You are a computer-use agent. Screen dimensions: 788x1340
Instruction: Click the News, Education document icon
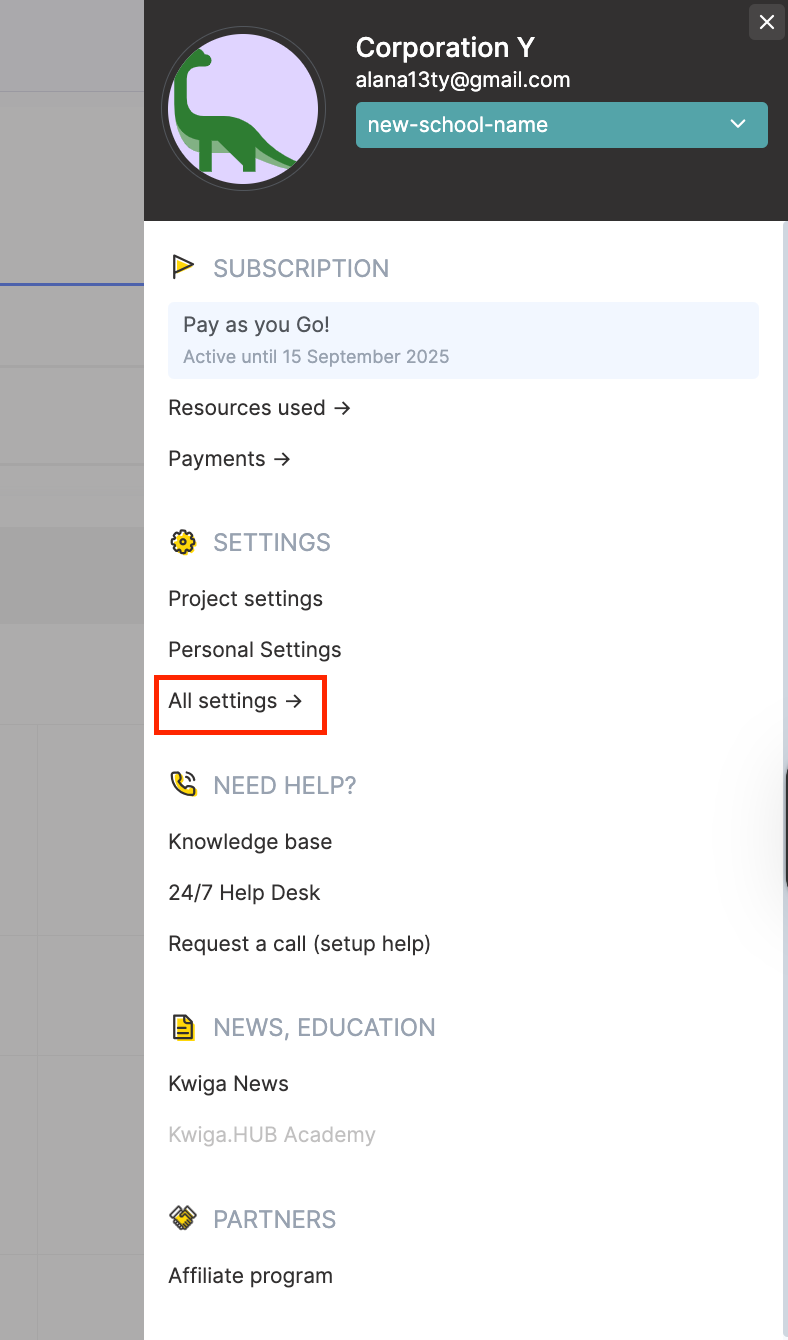183,1027
